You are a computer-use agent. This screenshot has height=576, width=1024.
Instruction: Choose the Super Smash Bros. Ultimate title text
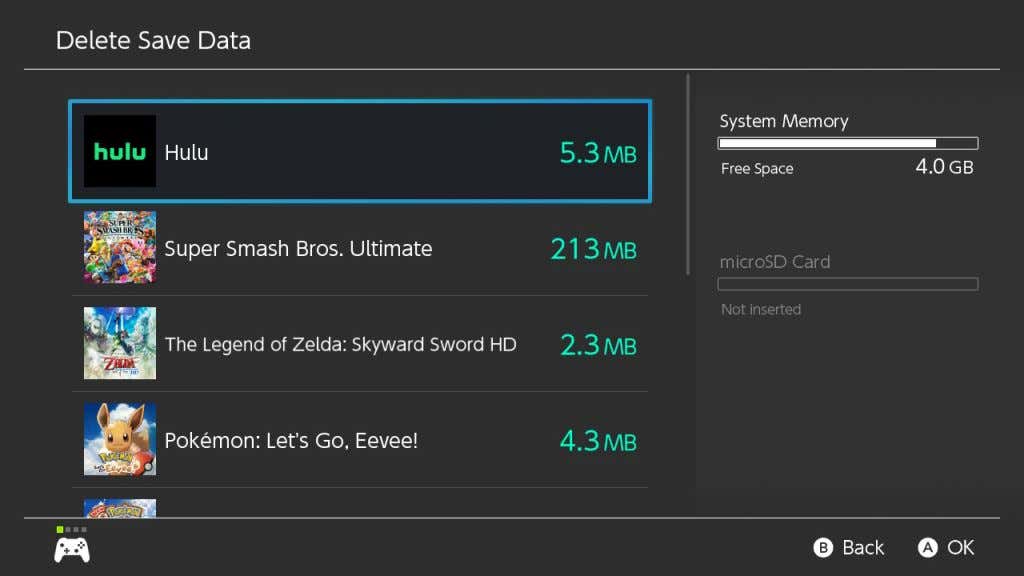(x=298, y=248)
